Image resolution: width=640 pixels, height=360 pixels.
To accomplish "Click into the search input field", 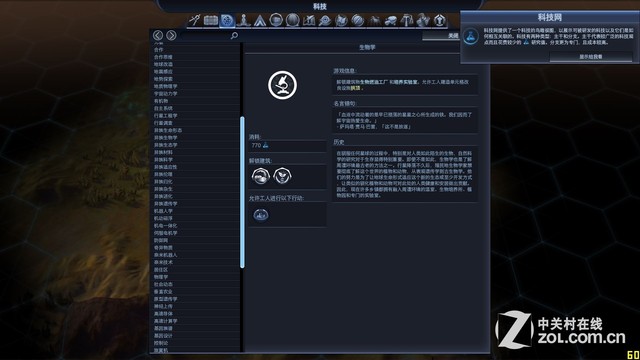I will coord(204,36).
